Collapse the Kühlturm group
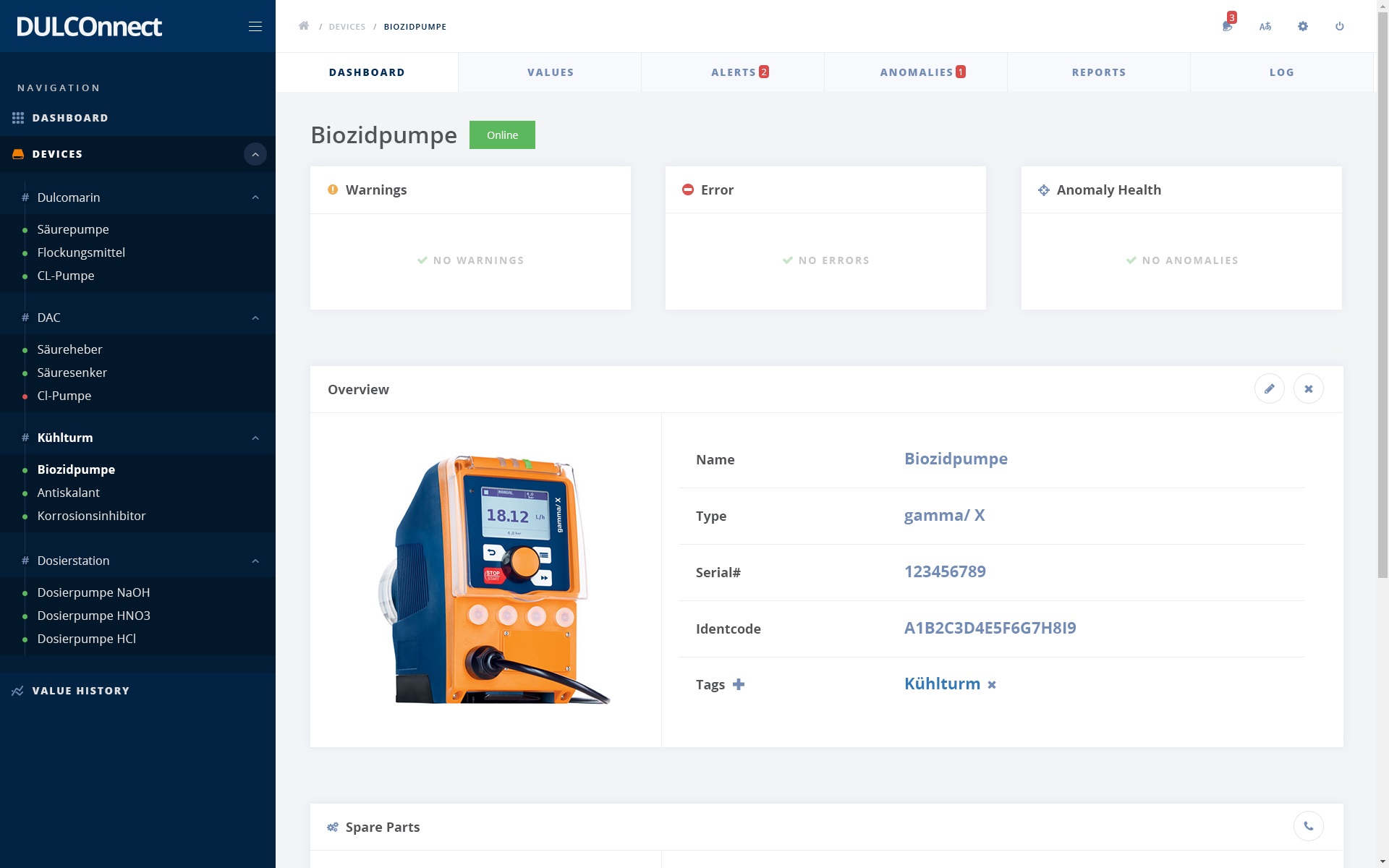 pos(255,438)
